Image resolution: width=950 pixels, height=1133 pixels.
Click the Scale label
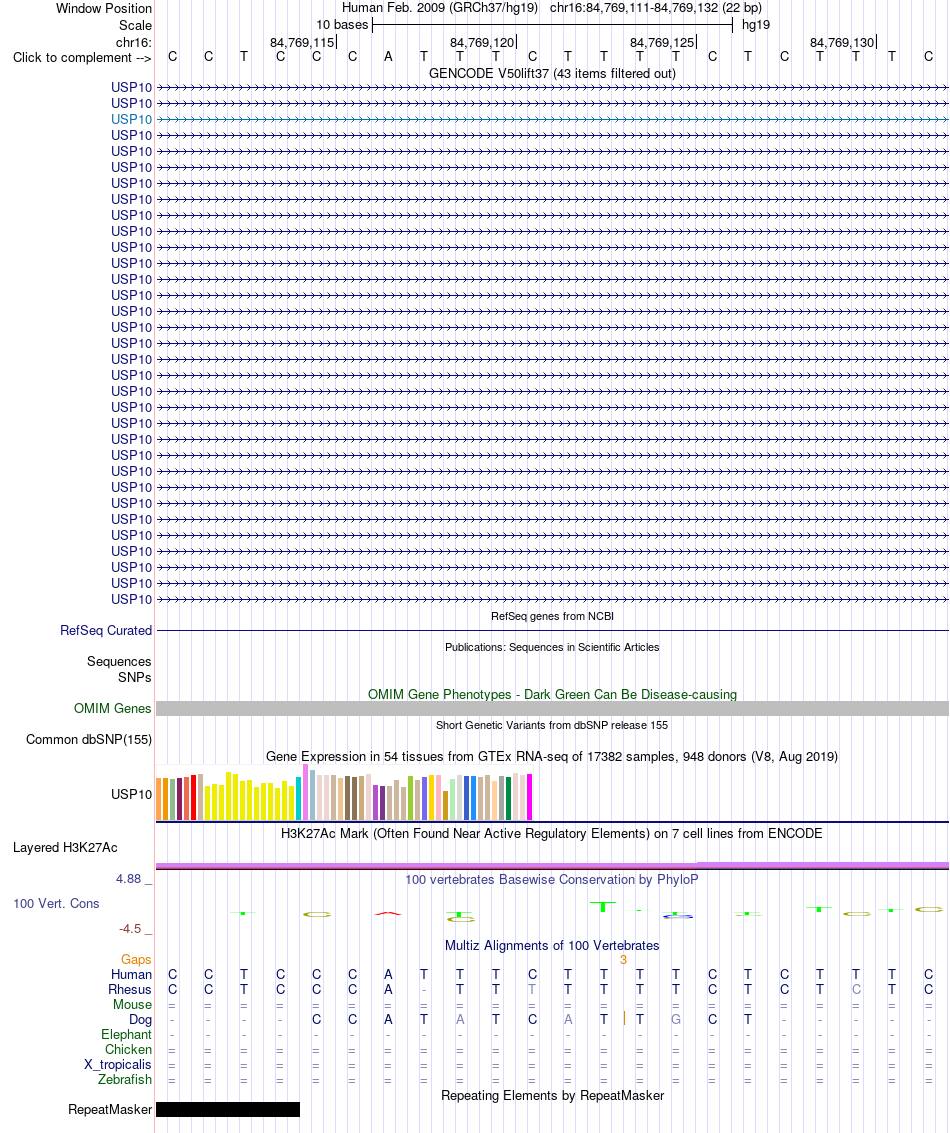135,25
